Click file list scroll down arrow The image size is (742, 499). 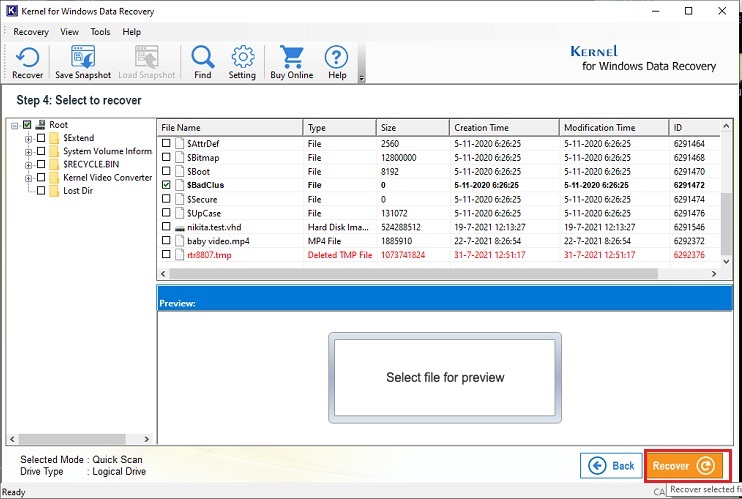(726, 261)
